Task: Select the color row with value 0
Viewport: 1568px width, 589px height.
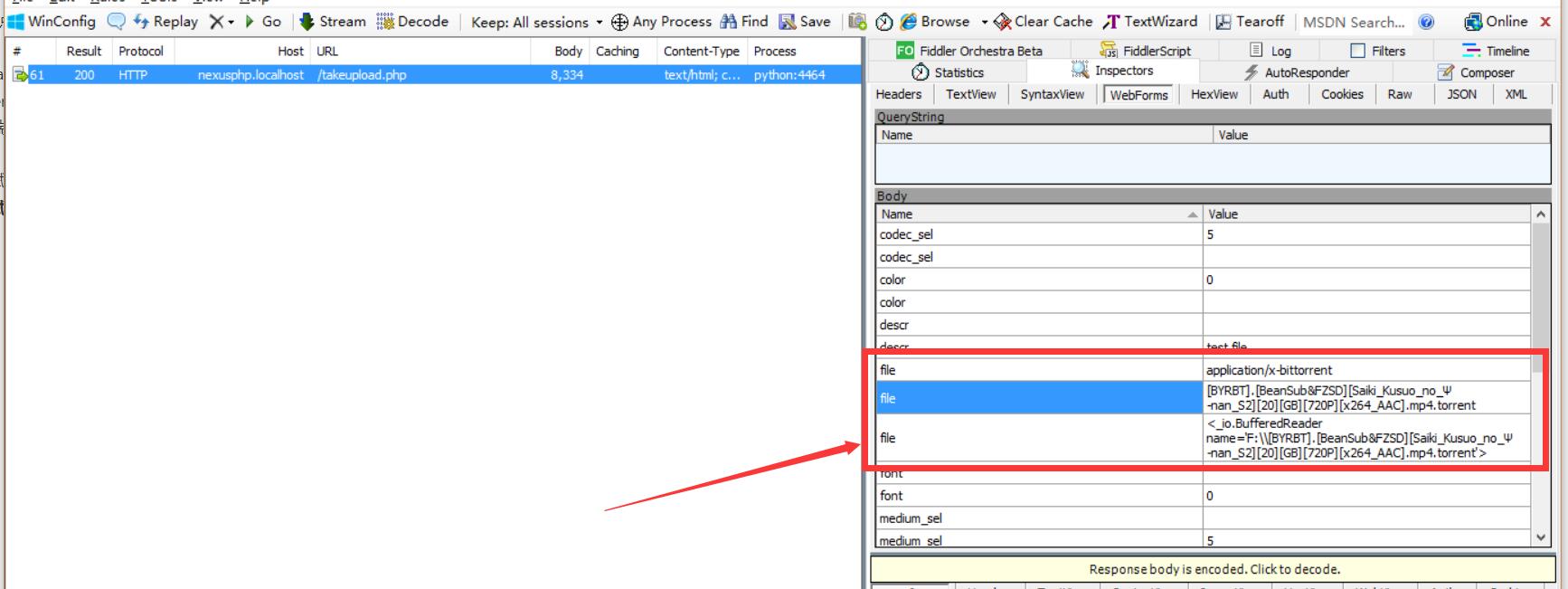Action: click(x=1204, y=280)
